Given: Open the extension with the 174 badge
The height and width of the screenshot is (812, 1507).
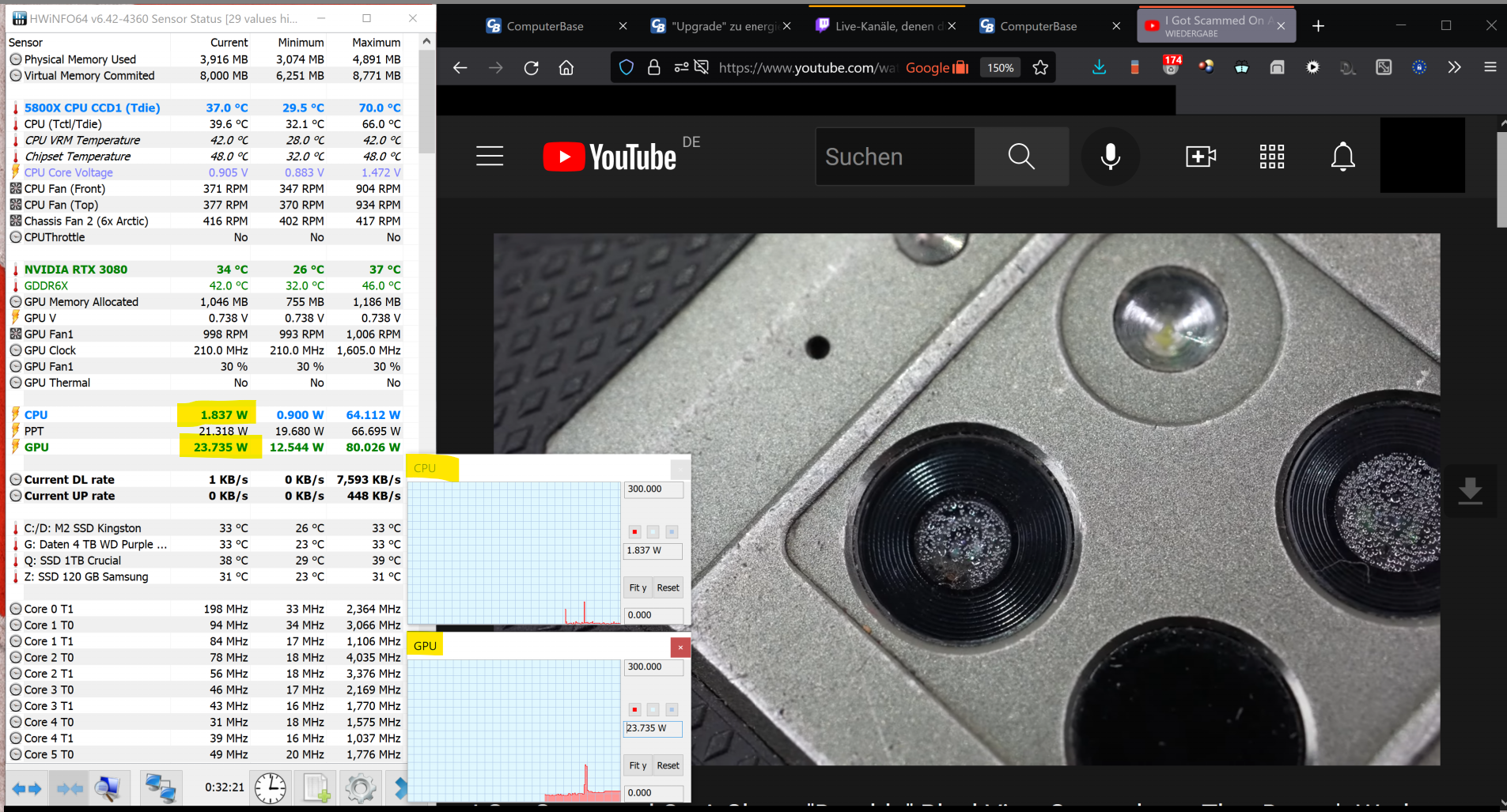Looking at the screenshot, I should [x=1171, y=66].
